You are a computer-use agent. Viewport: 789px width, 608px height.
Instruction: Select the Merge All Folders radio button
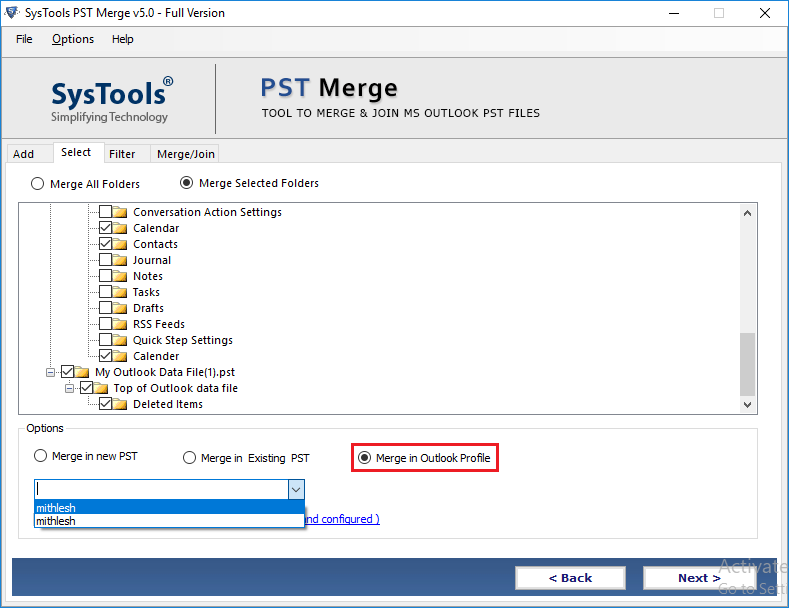37,184
